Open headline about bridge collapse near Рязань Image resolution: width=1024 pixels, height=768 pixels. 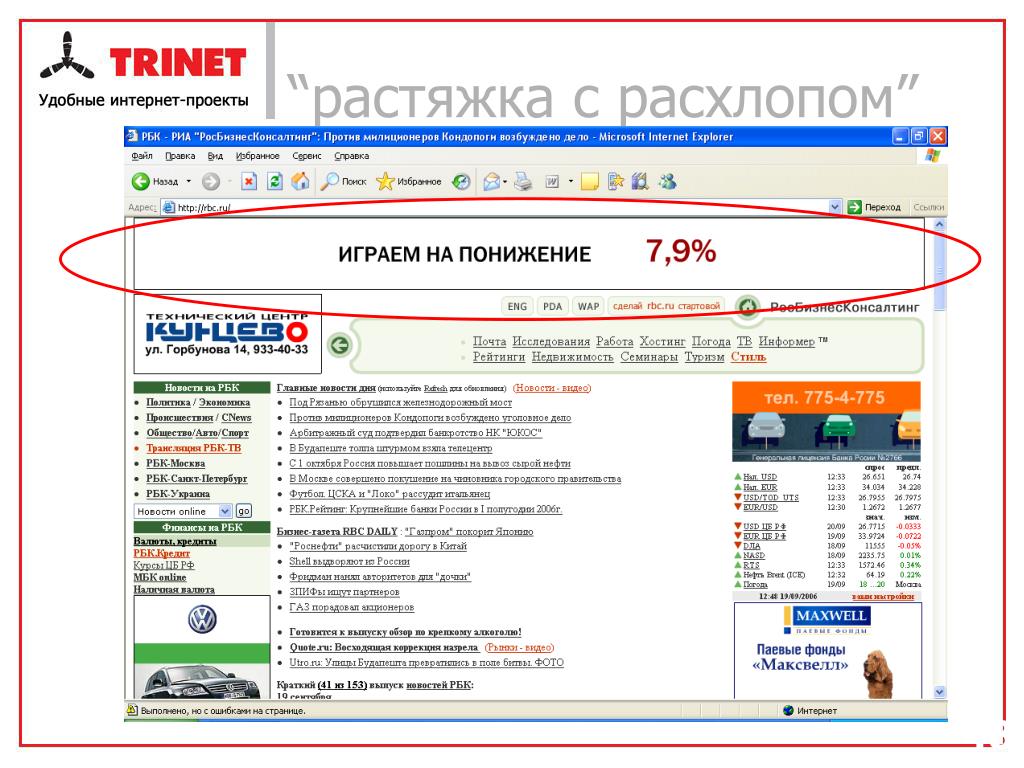tap(400, 402)
